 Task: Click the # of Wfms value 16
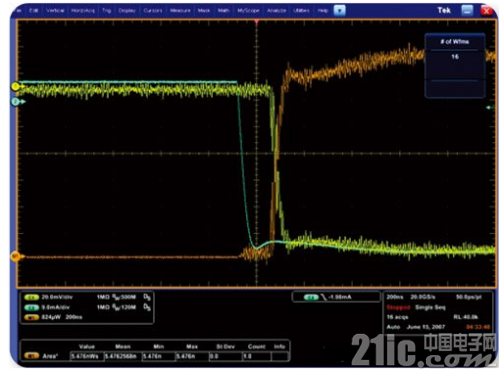click(455, 57)
